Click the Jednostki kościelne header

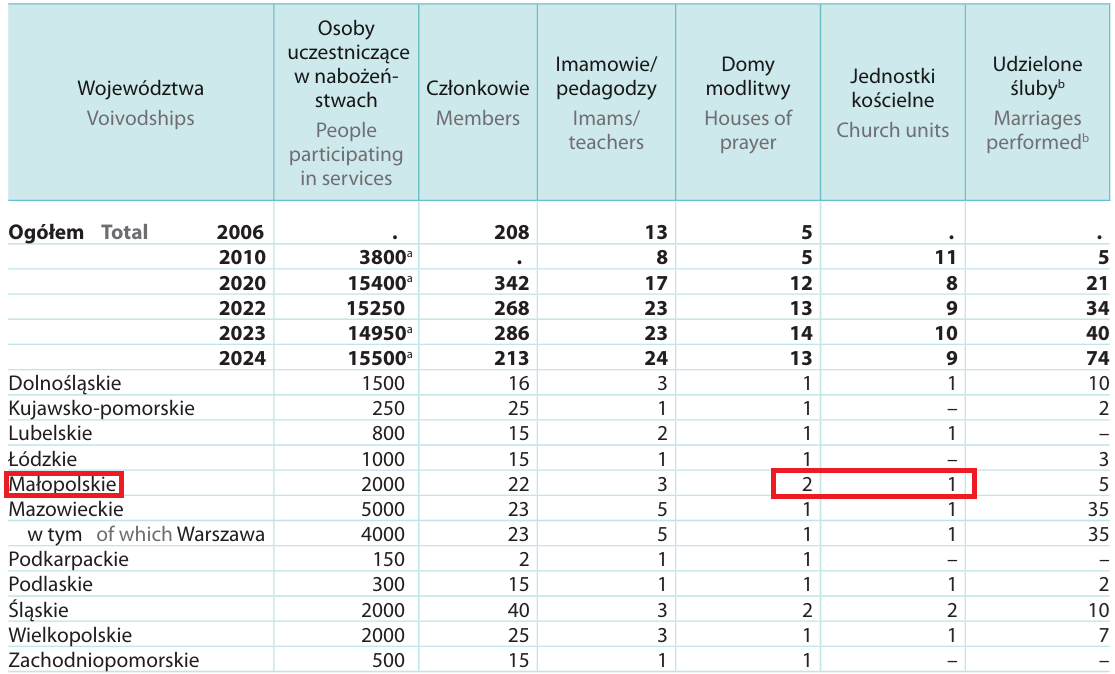coord(892,102)
